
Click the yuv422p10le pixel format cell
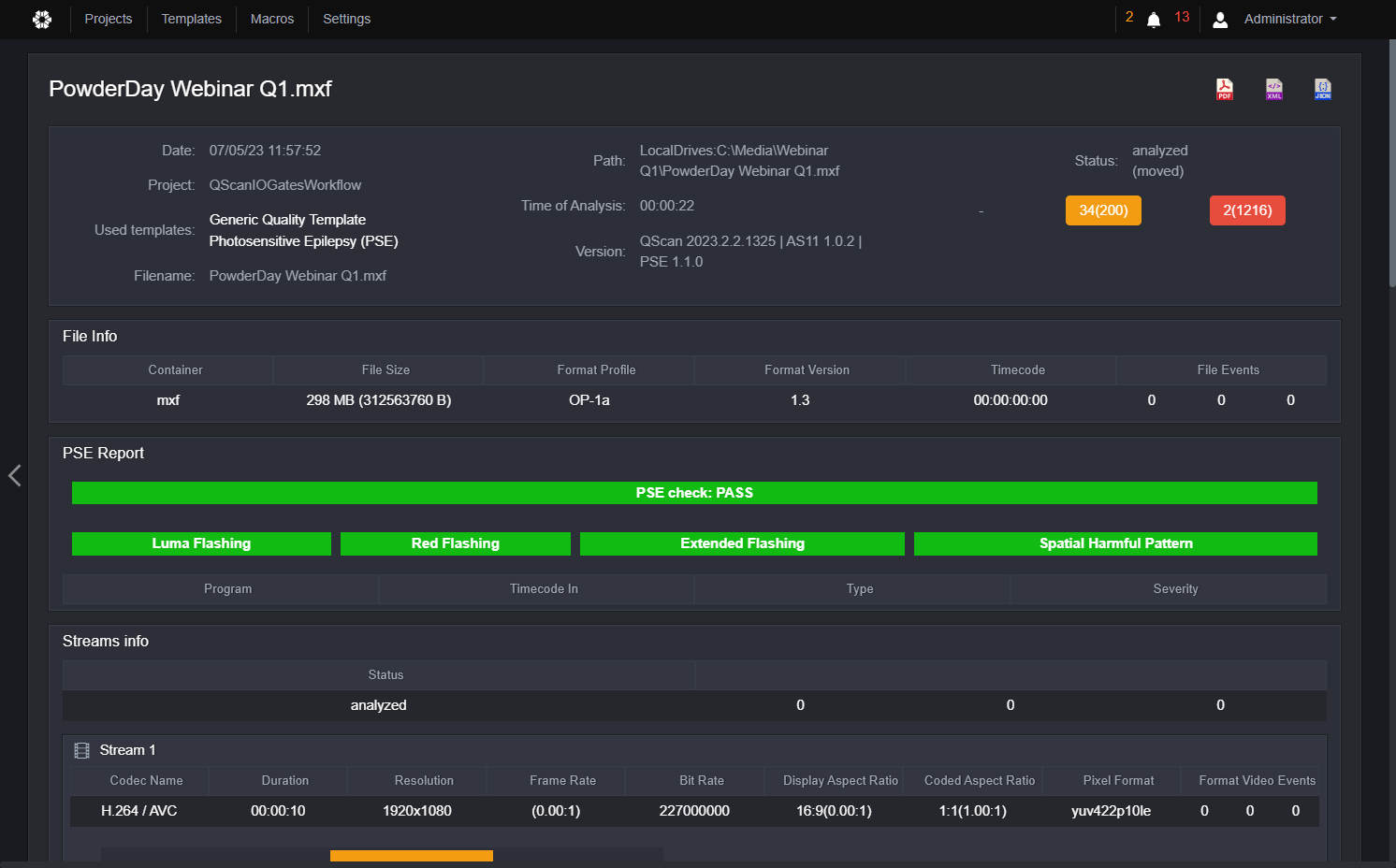tap(1111, 811)
